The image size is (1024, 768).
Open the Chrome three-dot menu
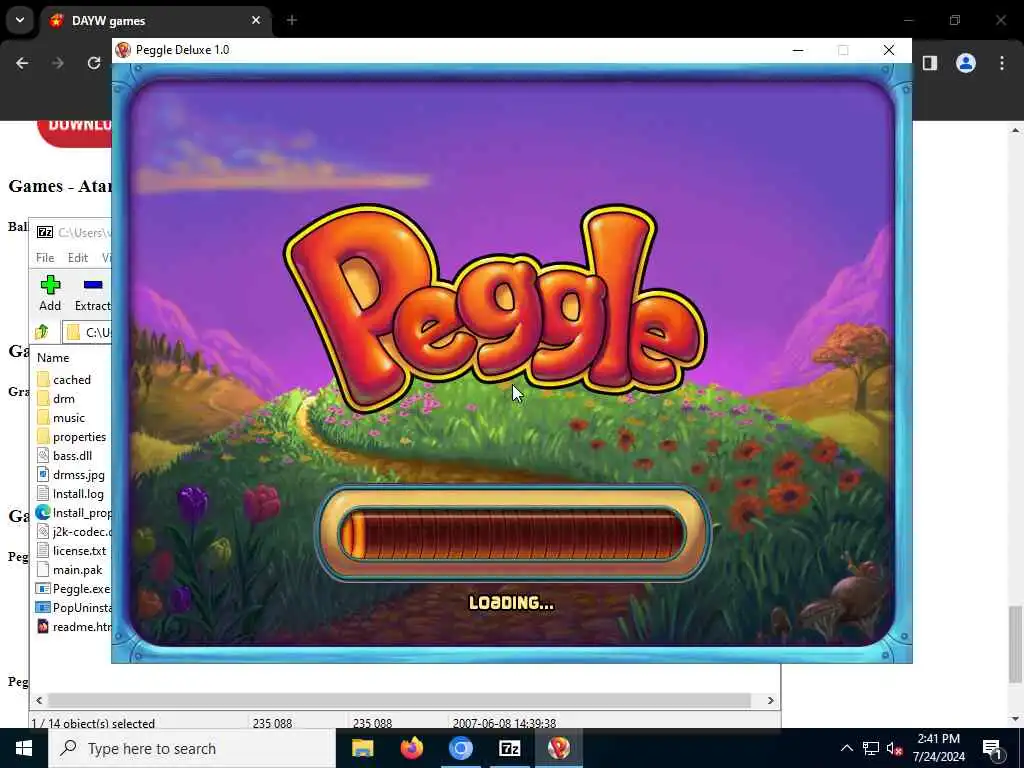1002,63
